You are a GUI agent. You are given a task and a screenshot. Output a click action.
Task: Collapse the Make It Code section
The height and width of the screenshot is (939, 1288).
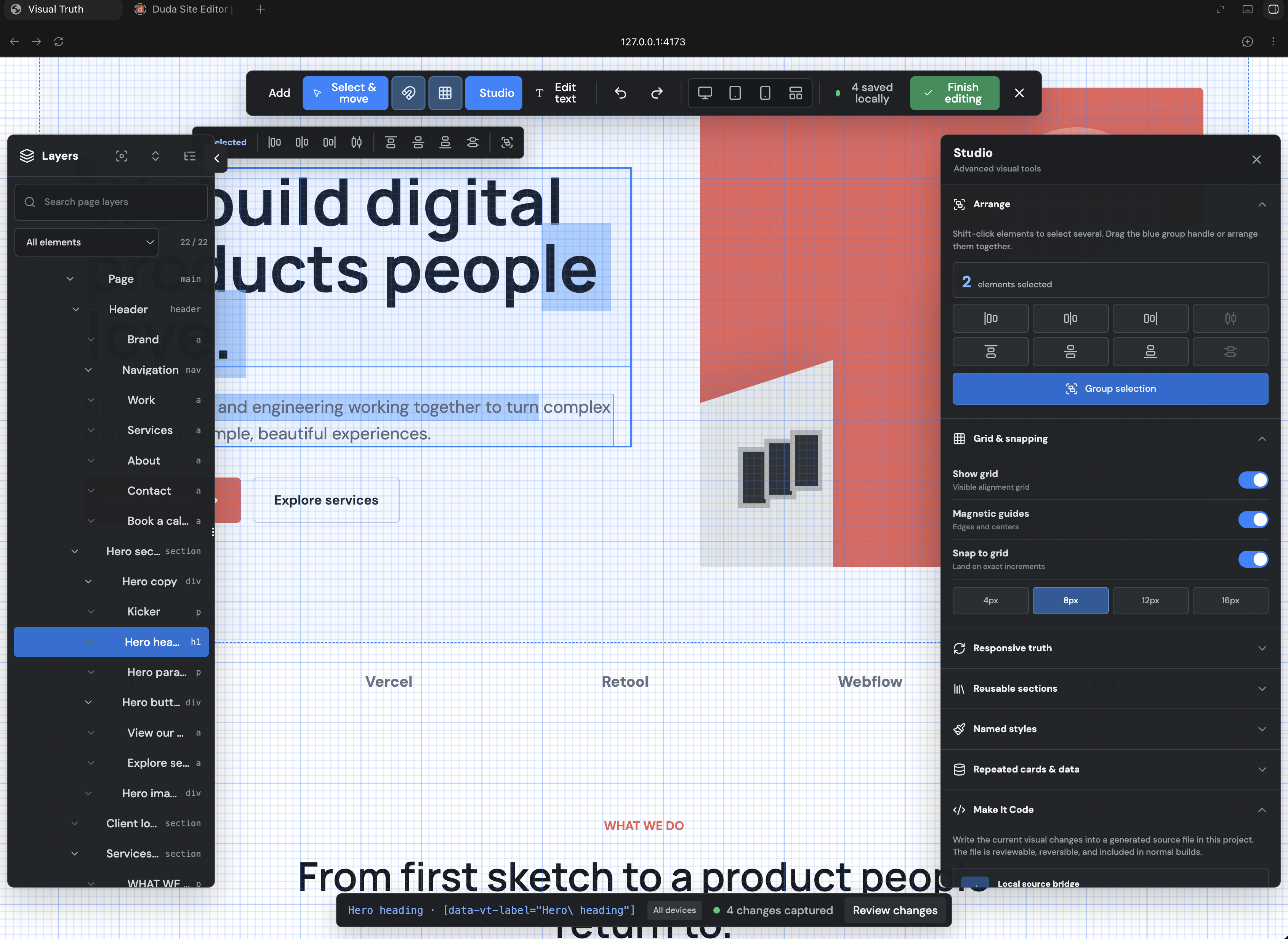tap(1262, 810)
